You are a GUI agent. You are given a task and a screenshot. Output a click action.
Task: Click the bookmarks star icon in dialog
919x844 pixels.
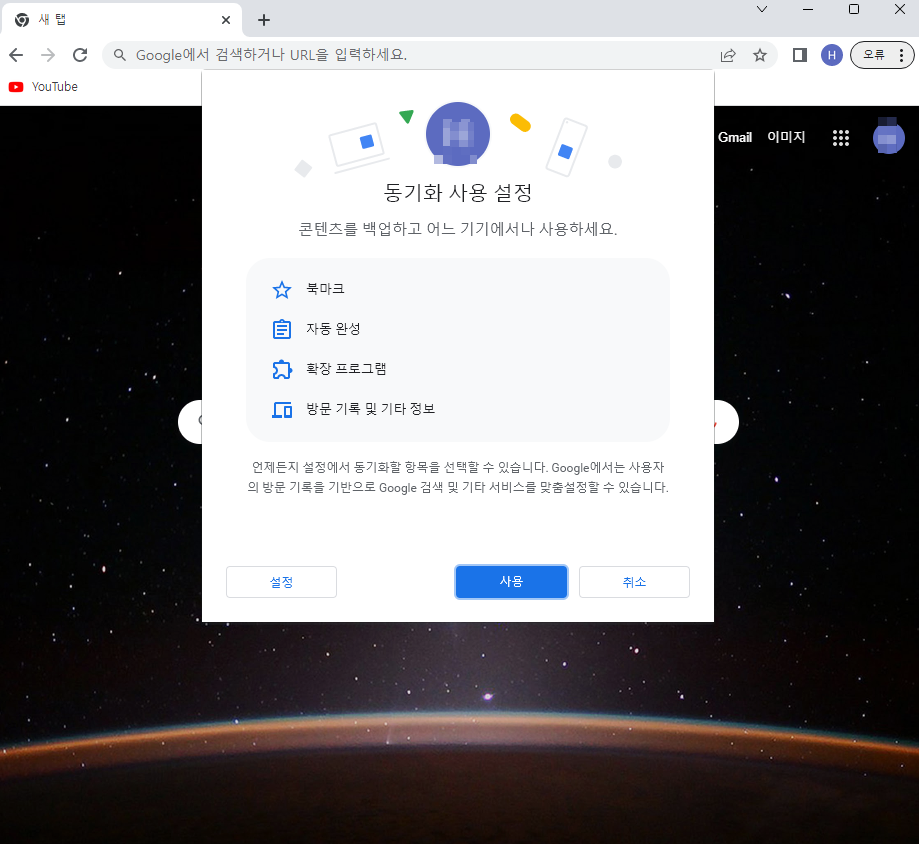(281, 289)
